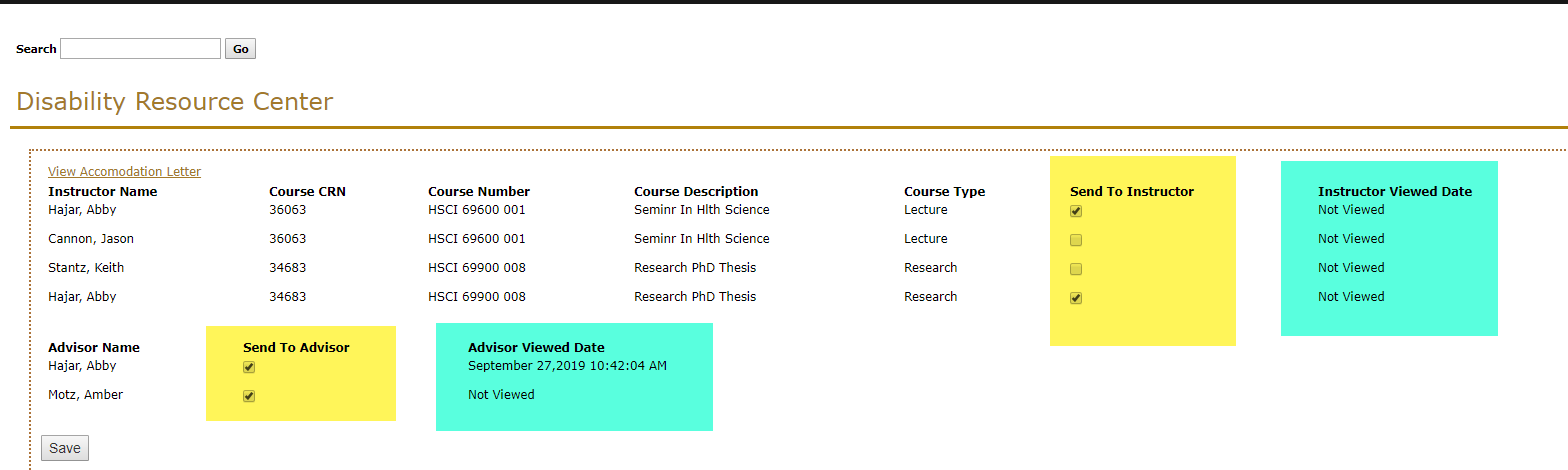The image size is (1568, 470).
Task: Click the Save button
Action: (65, 448)
